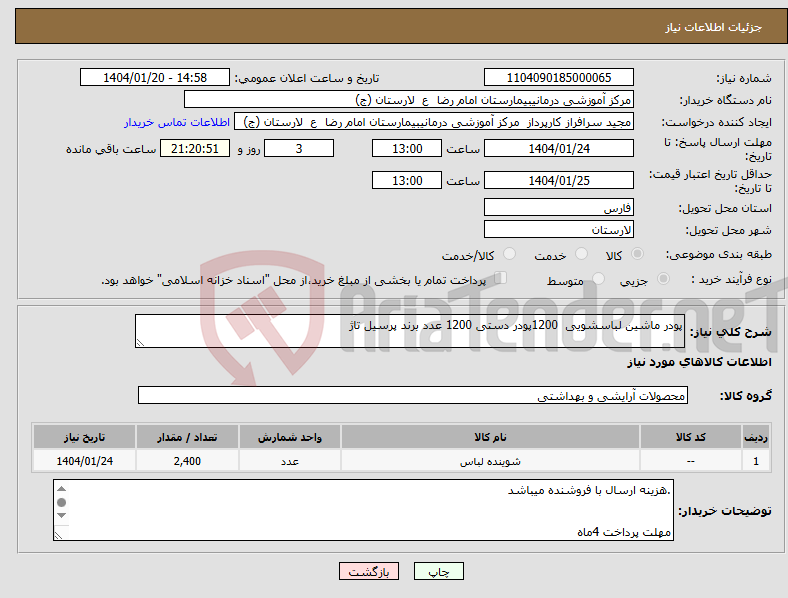Image resolution: width=788 pixels, height=598 pixels.
Task: Select the جزیی purchase type radio
Action: point(663,279)
